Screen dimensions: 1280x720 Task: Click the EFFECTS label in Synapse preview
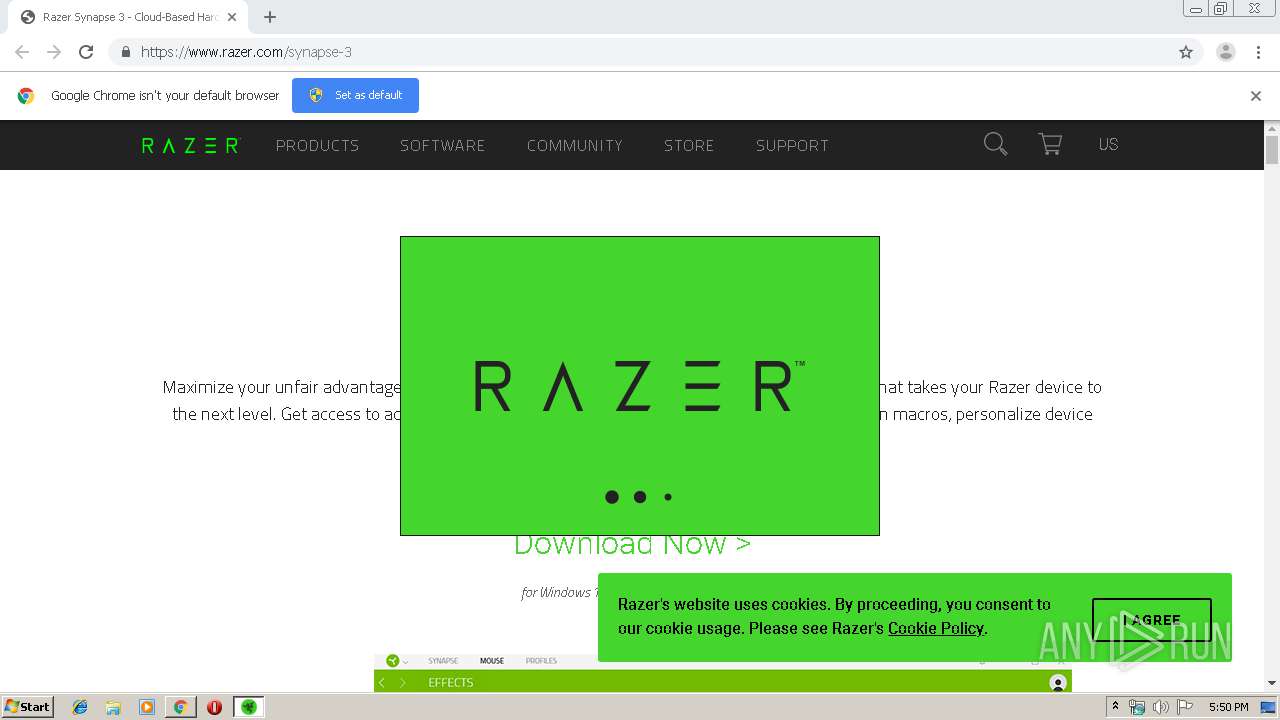coord(450,682)
